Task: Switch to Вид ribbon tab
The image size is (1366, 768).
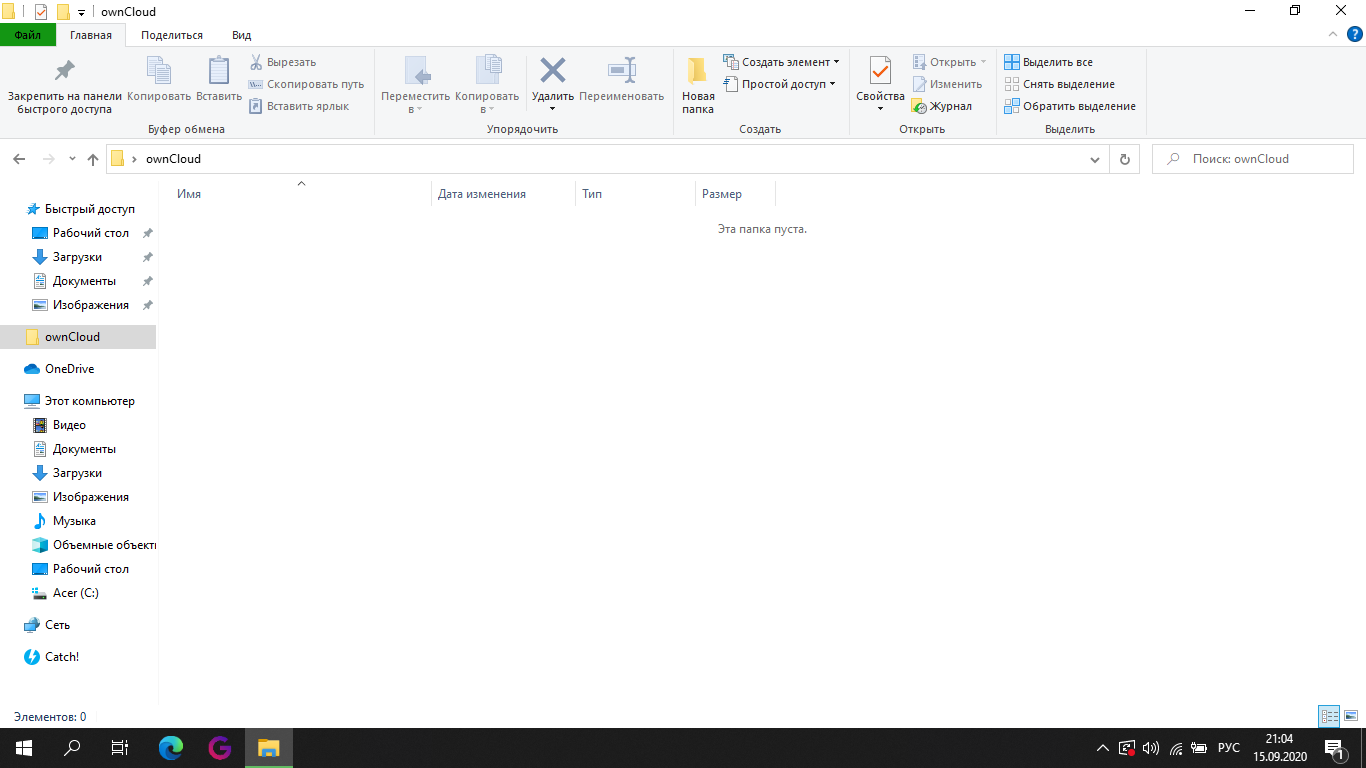Action: (x=242, y=35)
